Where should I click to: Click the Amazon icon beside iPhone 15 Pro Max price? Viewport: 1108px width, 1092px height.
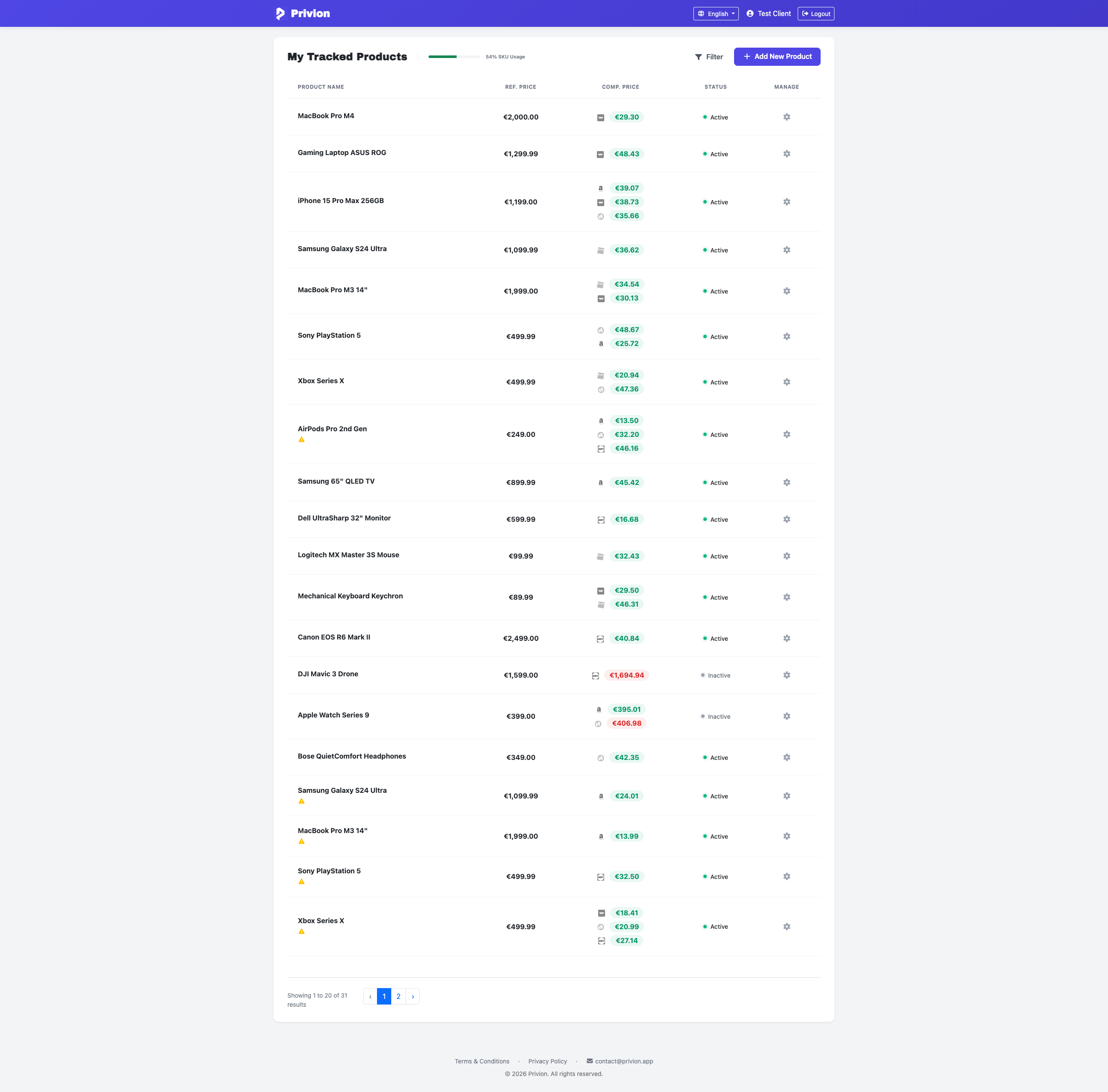click(x=601, y=187)
